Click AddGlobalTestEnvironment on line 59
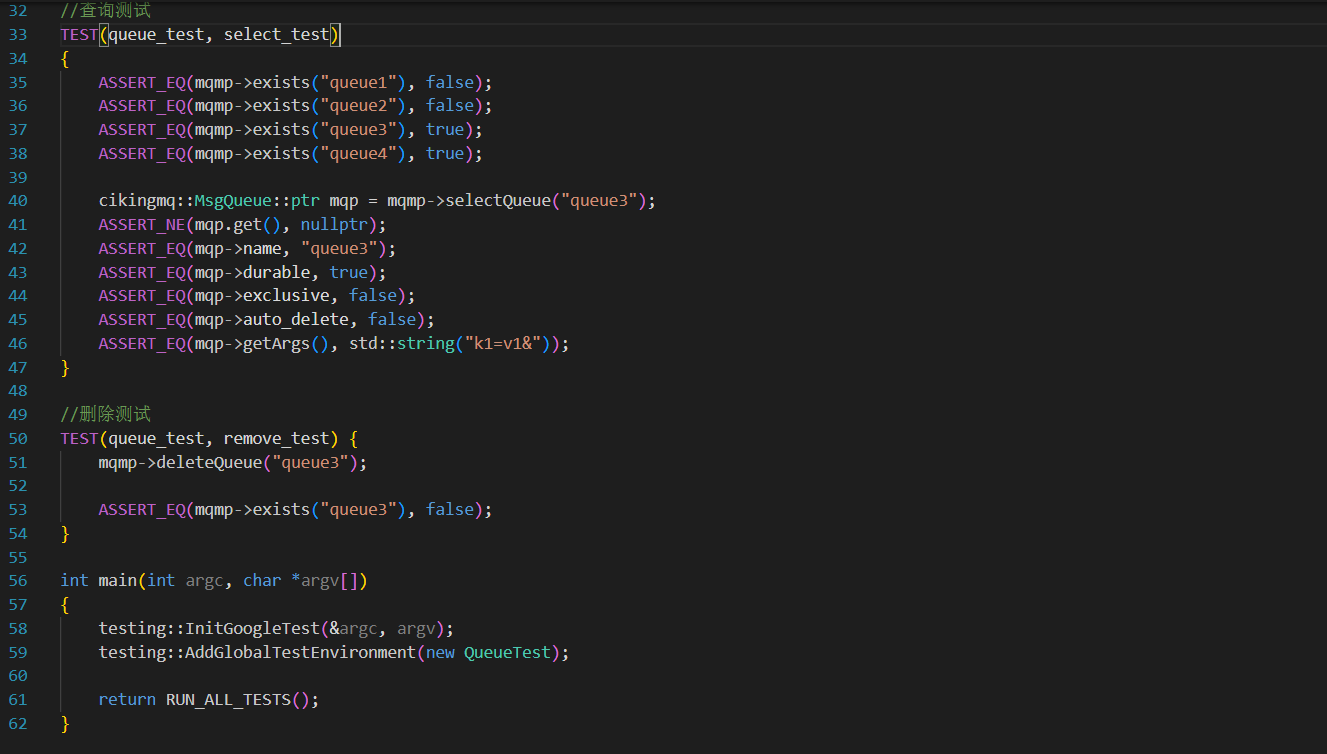 300,652
